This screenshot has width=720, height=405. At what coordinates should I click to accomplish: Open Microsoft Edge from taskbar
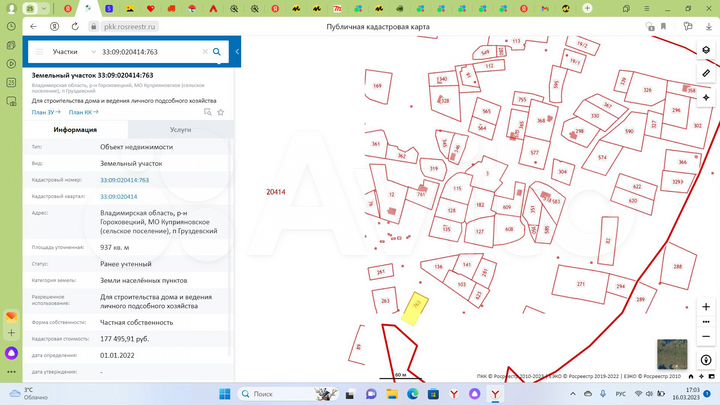point(412,394)
